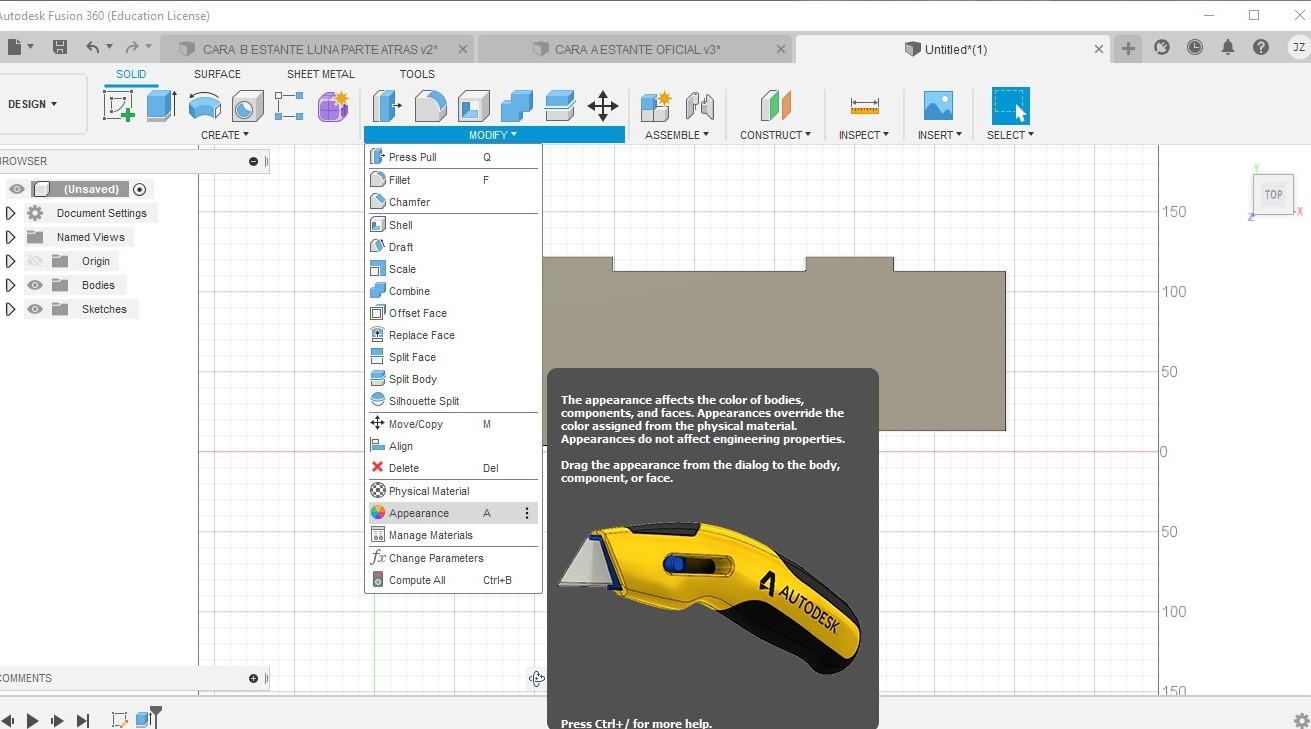The height and width of the screenshot is (729, 1311).
Task: Switch to CARA B ESTANTE LUNA tab
Action: coord(319,49)
